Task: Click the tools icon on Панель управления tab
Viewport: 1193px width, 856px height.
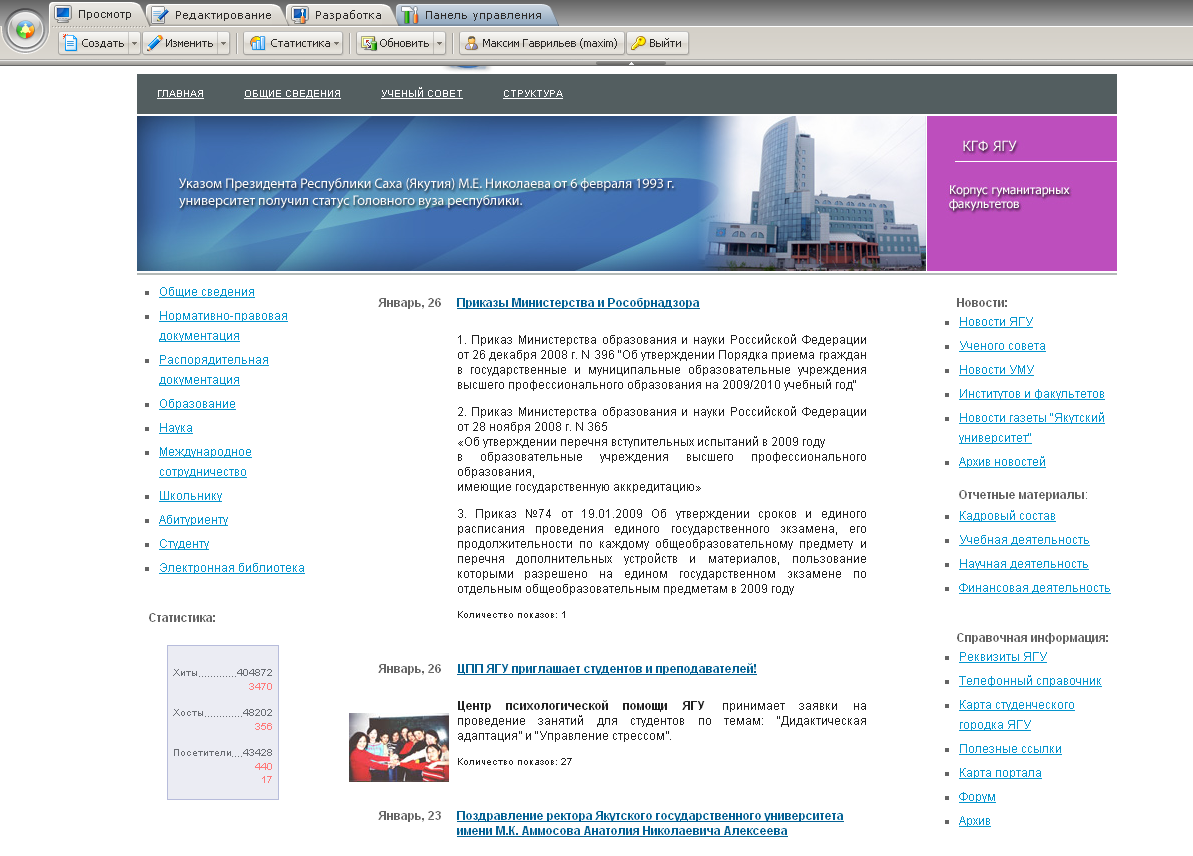Action: click(410, 14)
